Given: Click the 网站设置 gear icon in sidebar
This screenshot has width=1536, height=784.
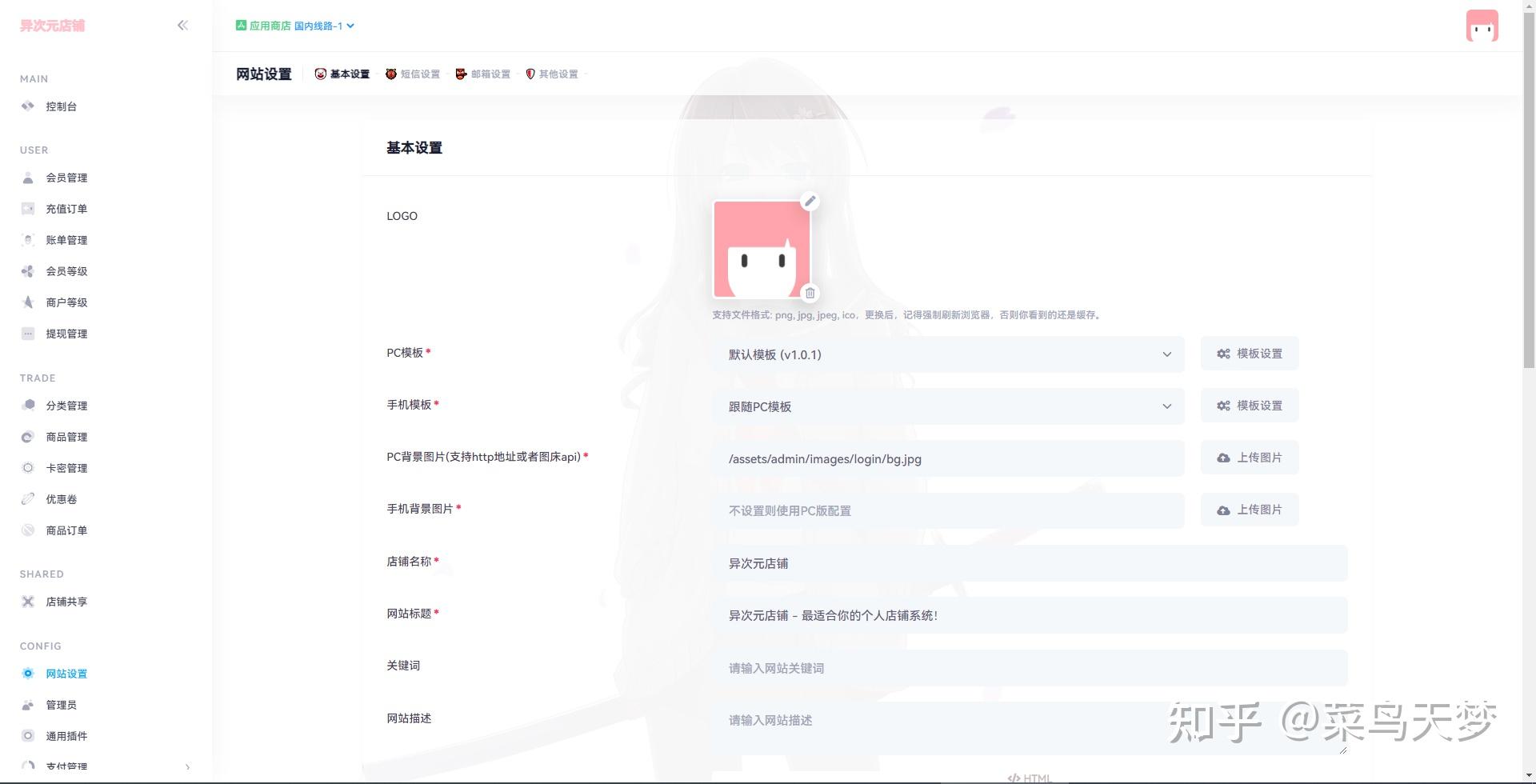Looking at the screenshot, I should [x=28, y=674].
